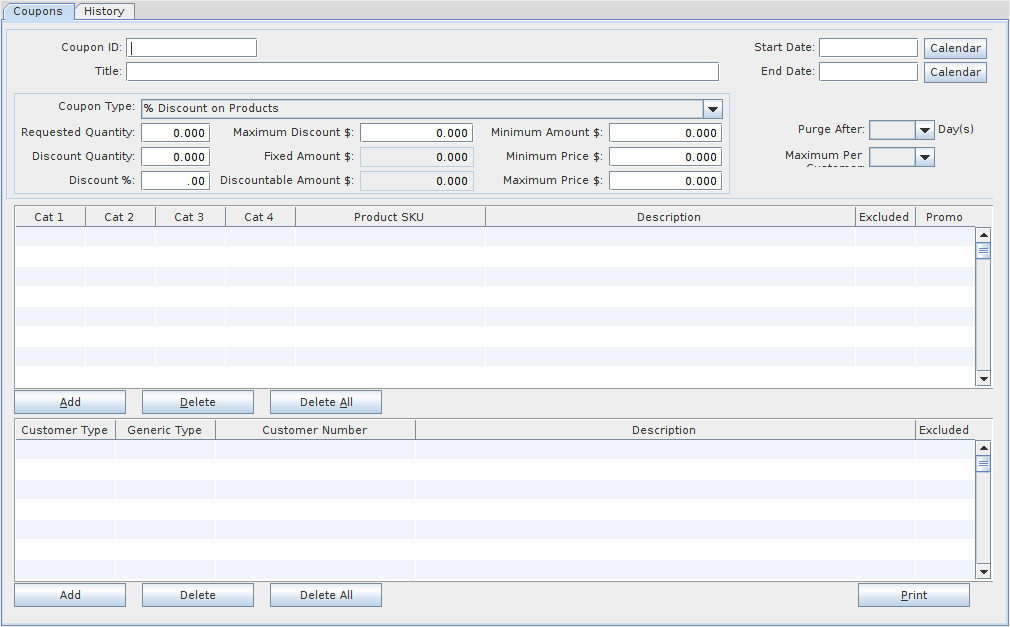This screenshot has height=627, width=1010.
Task: Select the Coupons tab
Action: tap(38, 11)
